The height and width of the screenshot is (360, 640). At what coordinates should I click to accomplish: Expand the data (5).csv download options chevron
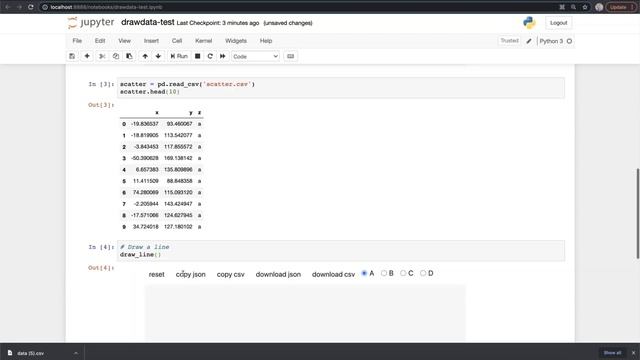pyautogui.click(x=76, y=353)
